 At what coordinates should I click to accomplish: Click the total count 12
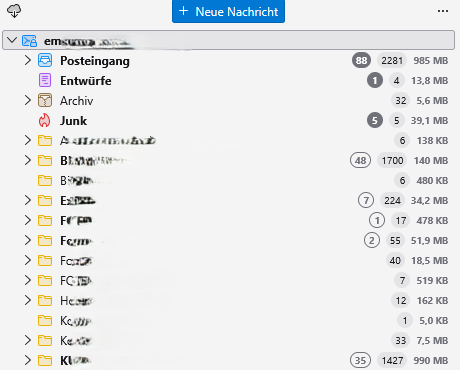click(401, 300)
